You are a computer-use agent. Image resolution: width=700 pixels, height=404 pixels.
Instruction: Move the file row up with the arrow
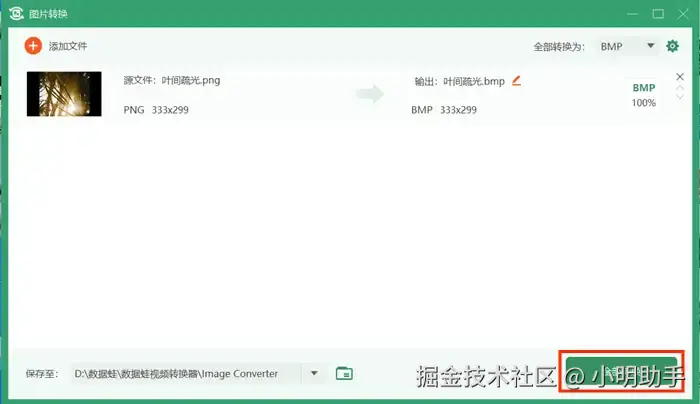[680, 88]
